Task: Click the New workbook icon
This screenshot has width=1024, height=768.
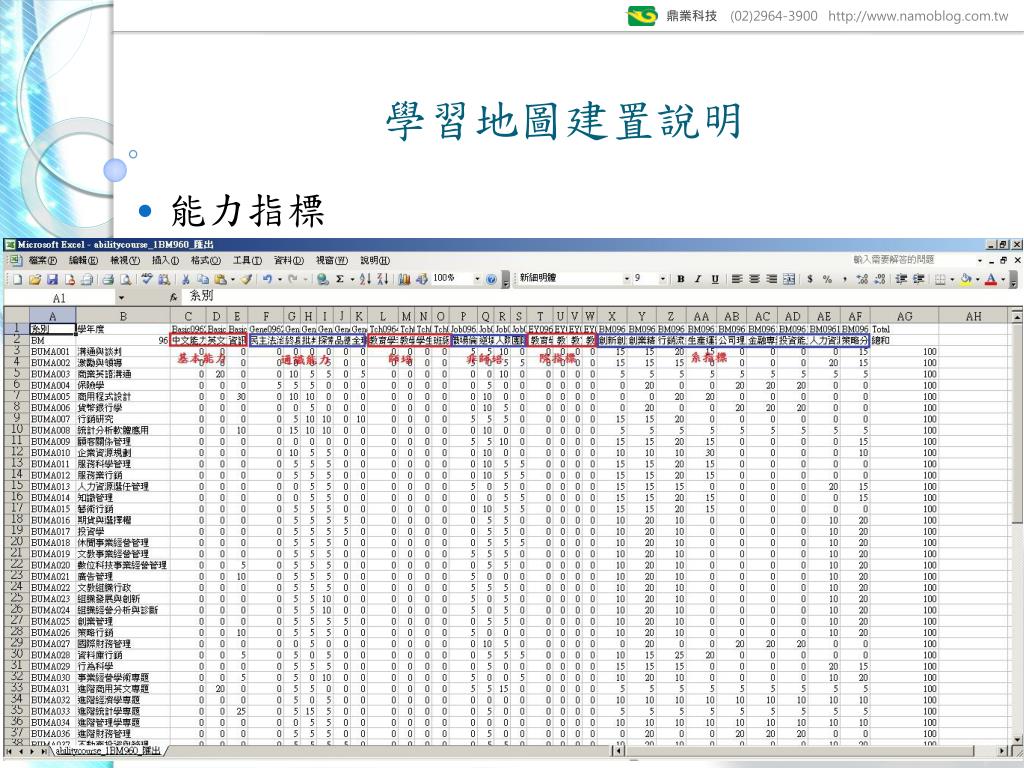Action: coord(17,280)
